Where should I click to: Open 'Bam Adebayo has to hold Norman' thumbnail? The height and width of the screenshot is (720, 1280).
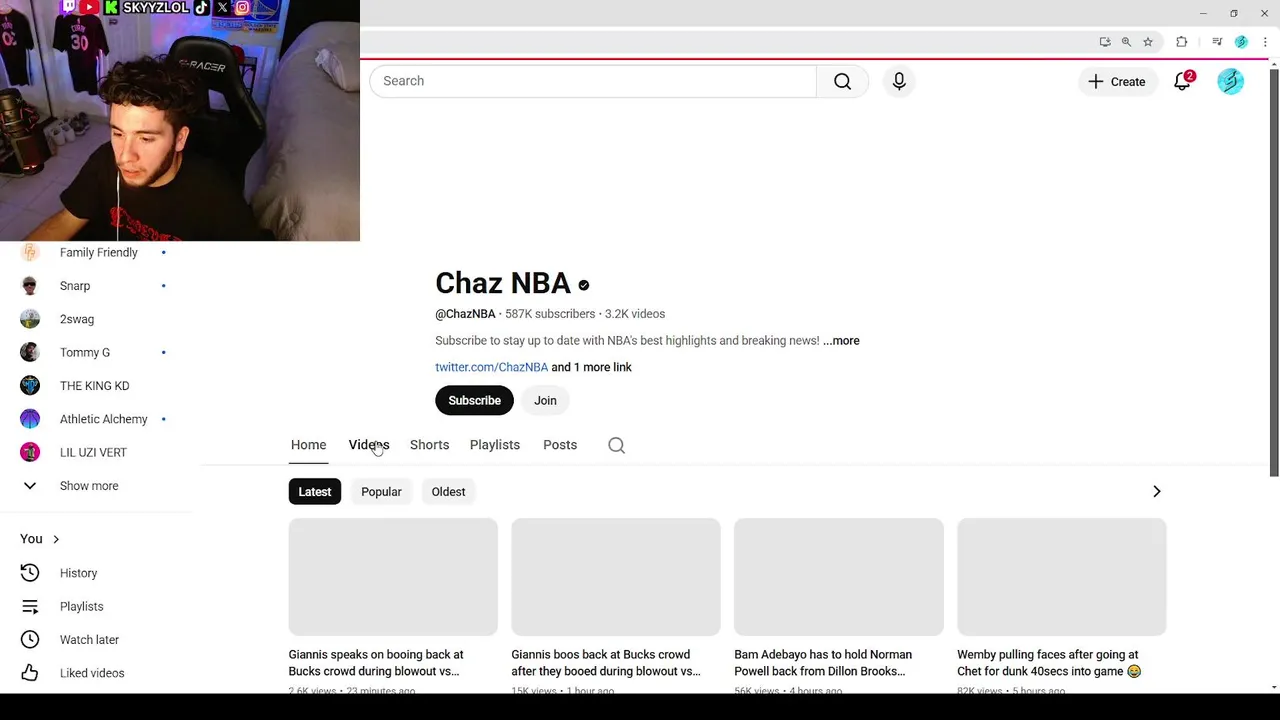(839, 577)
